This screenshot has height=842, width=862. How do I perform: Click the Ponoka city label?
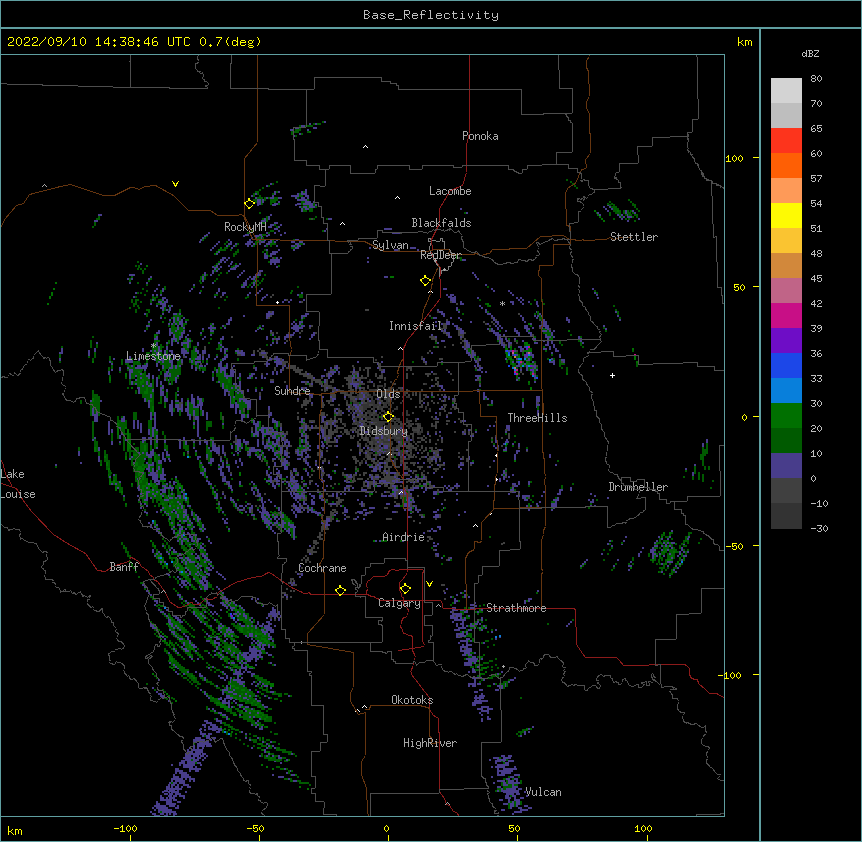[480, 136]
